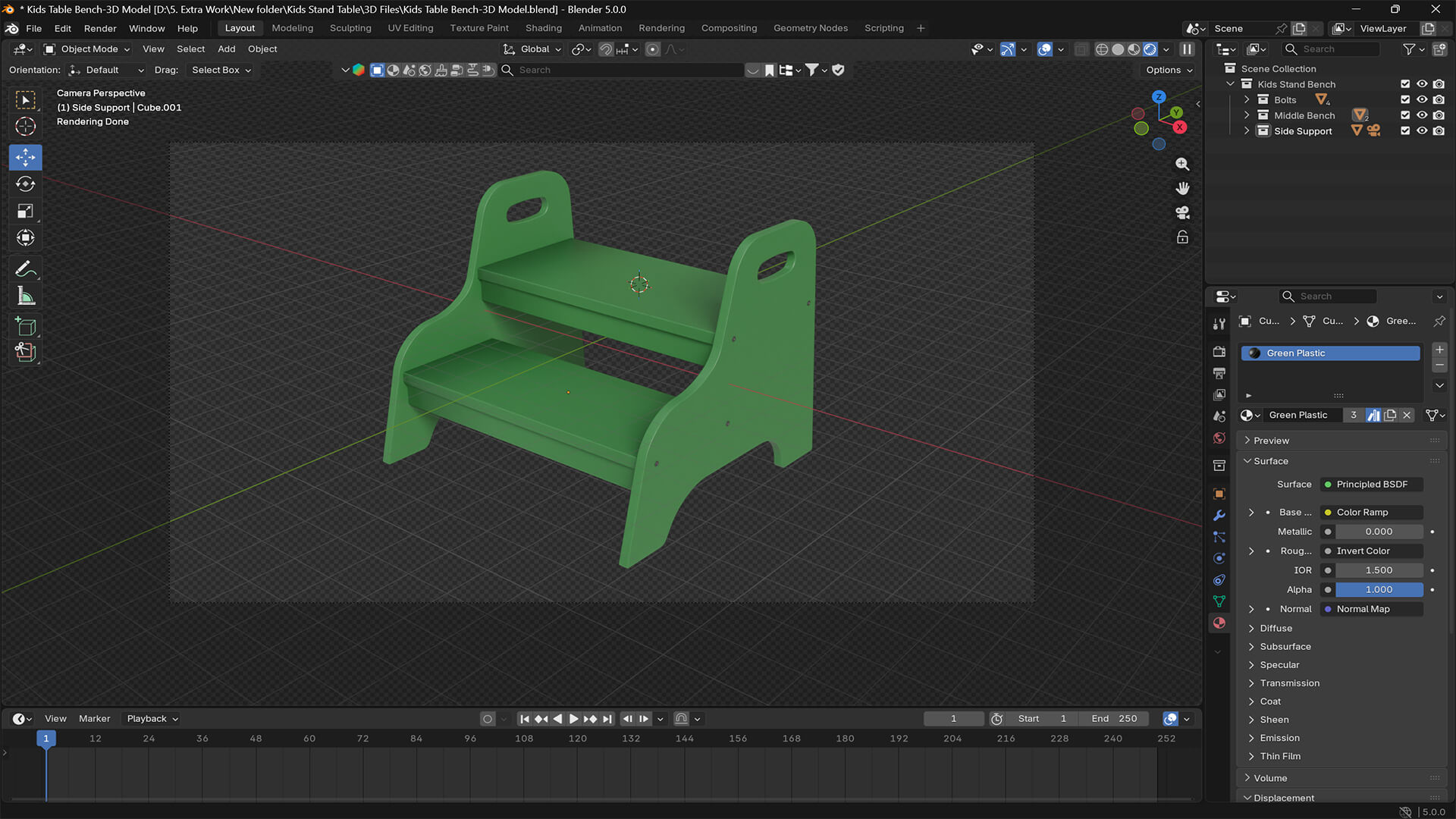The image size is (1456, 819).
Task: Select the Annotate tool
Action: point(25,269)
